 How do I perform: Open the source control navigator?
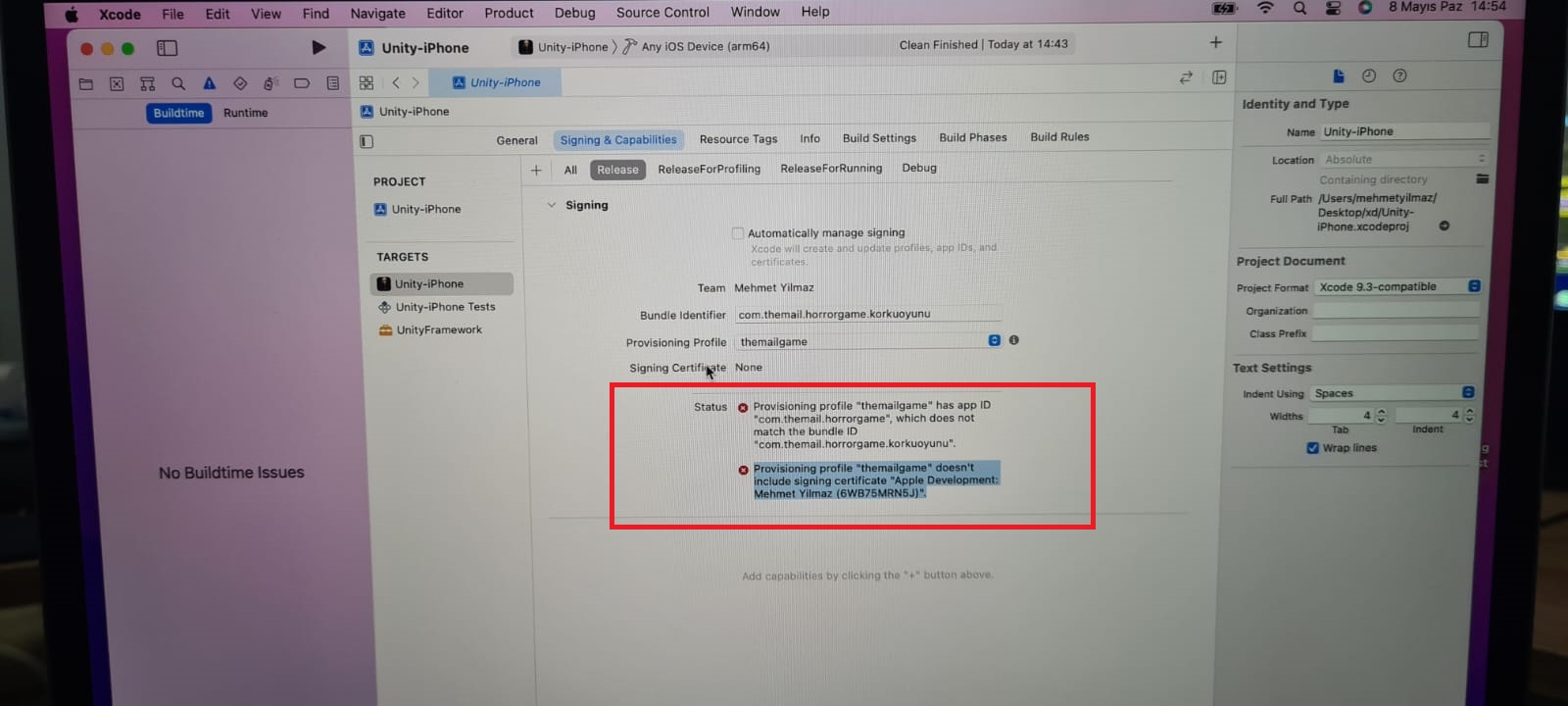pyautogui.click(x=117, y=83)
